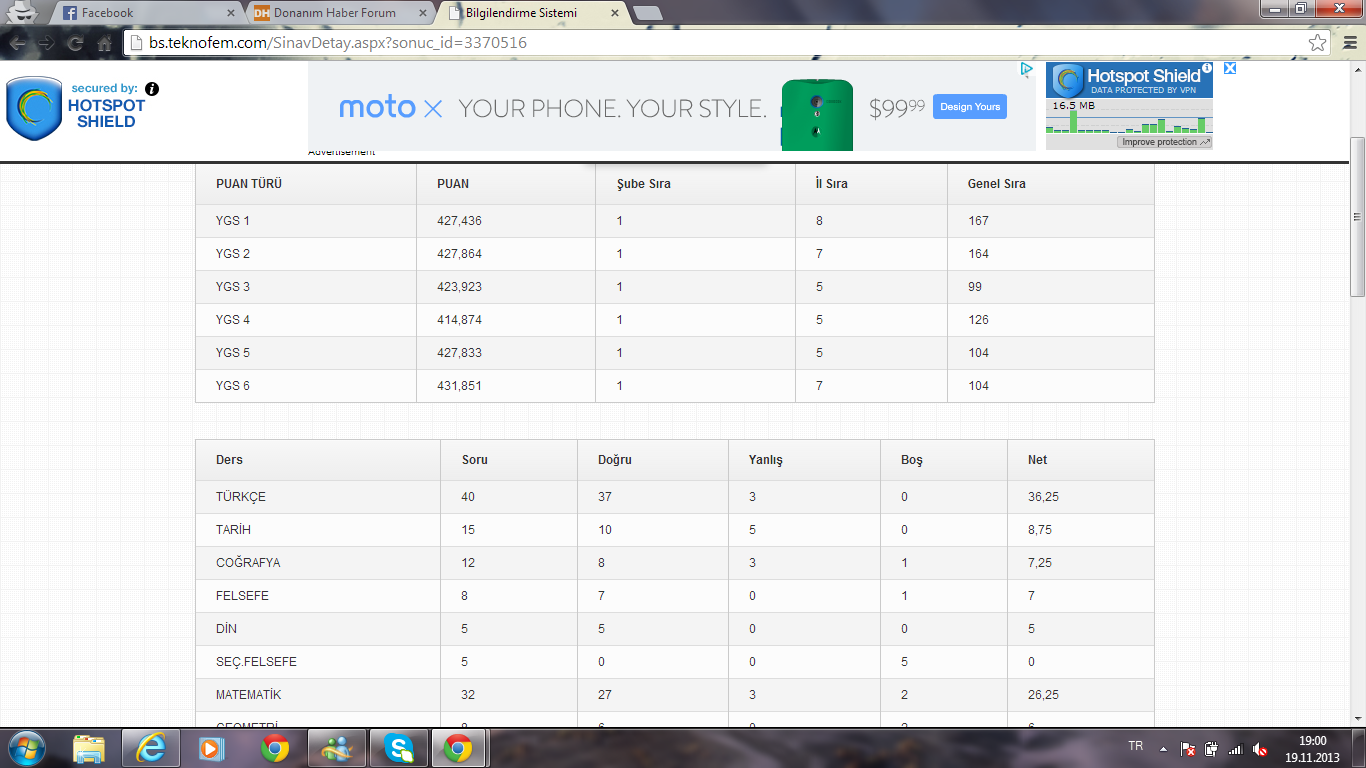Go to browser home page
1366x768 pixels.
click(x=104, y=43)
